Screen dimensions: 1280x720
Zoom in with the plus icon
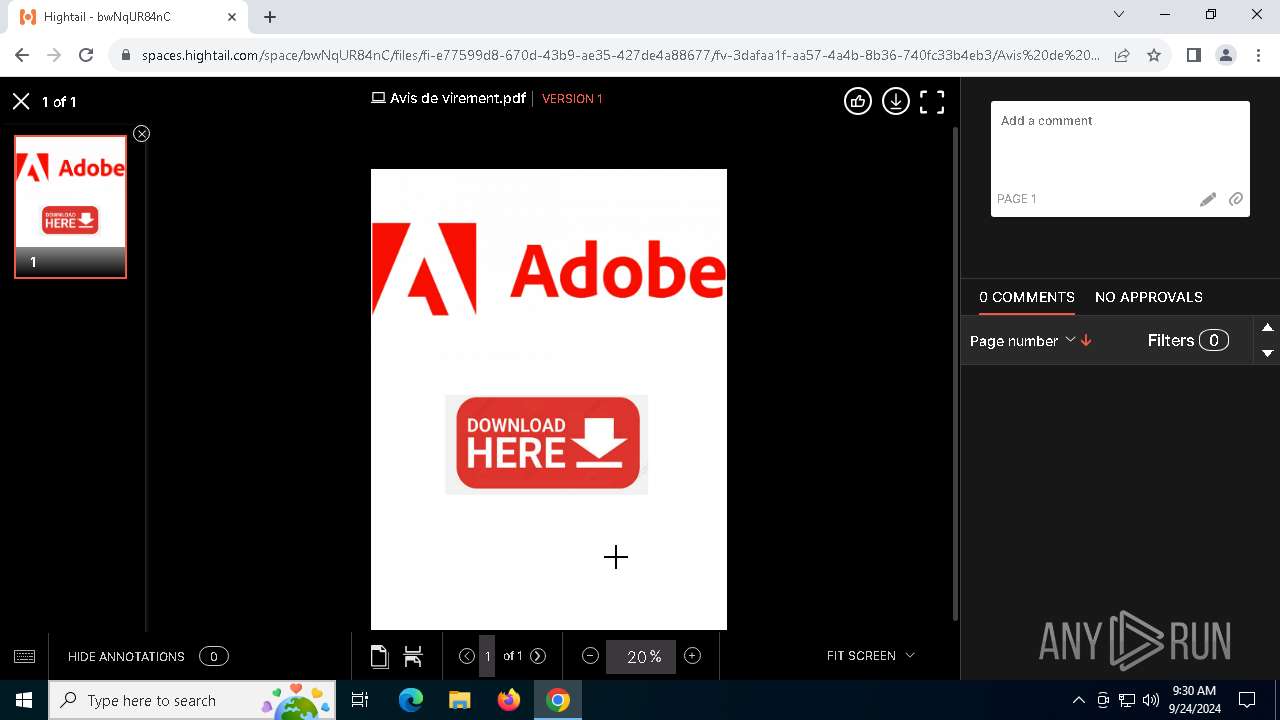pos(692,656)
